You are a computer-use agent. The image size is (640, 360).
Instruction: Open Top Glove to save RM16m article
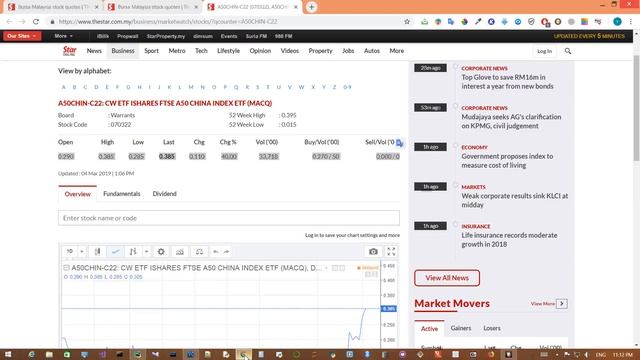tap(507, 82)
